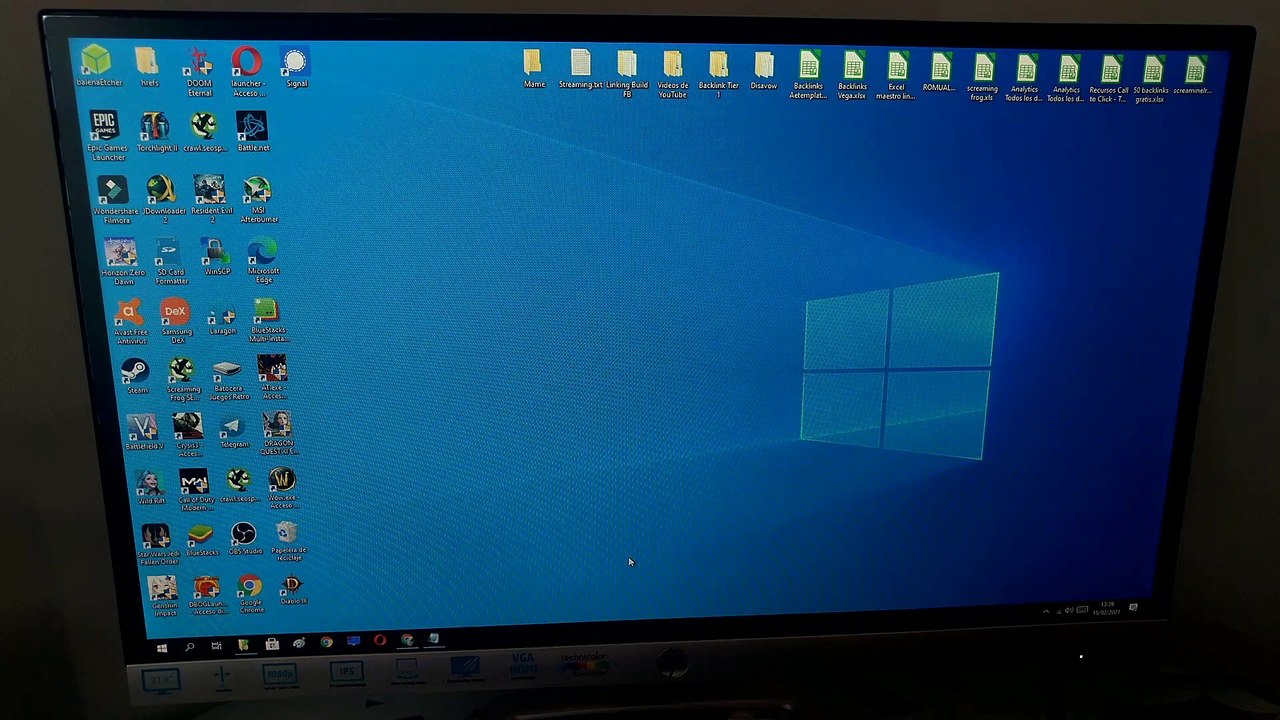Open the Mame folder
This screenshot has height=720, width=1280.
[533, 69]
